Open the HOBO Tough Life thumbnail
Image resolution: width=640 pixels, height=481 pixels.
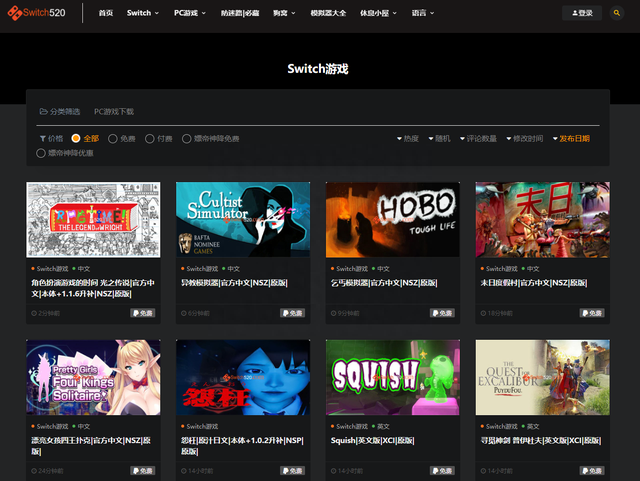pos(393,220)
